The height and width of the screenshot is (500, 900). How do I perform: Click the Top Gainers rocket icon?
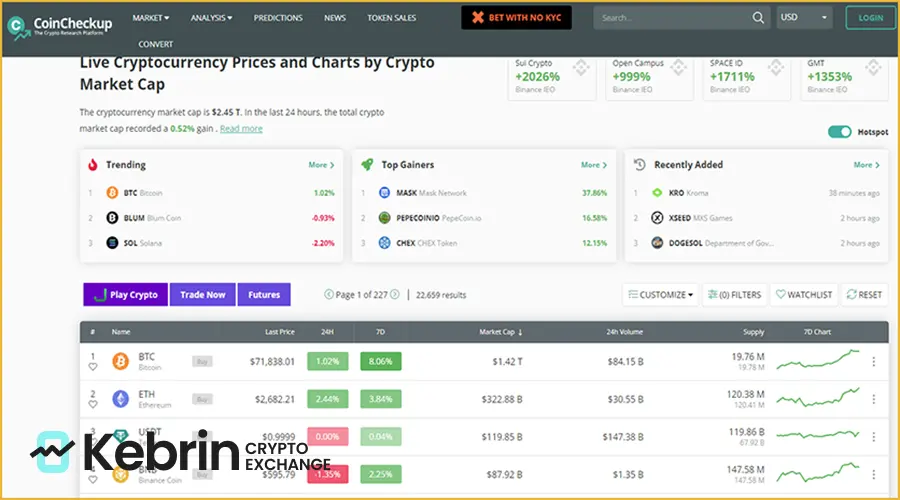pyautogui.click(x=367, y=165)
